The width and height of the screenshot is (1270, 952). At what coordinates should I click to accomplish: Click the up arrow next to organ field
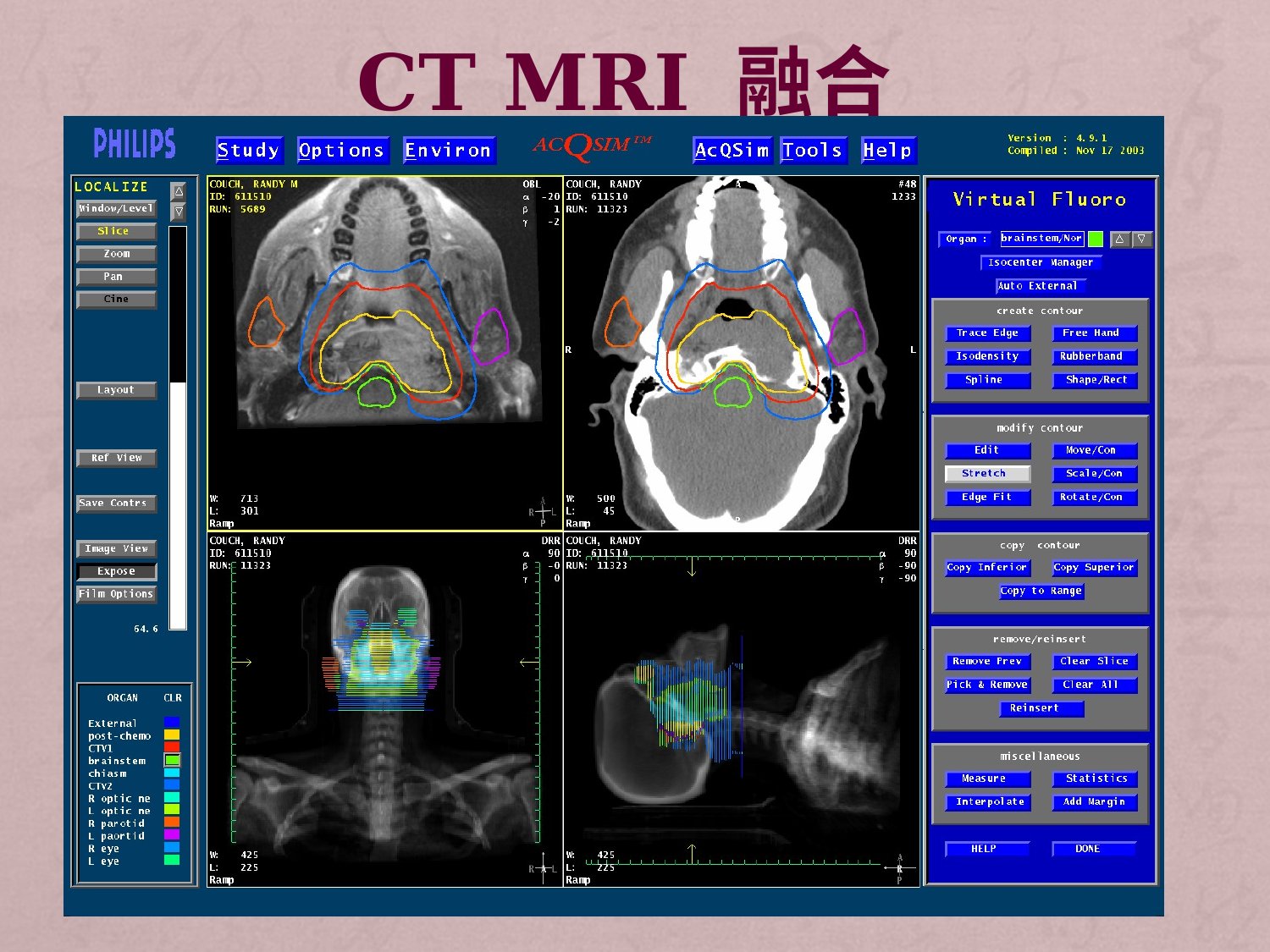pyautogui.click(x=1119, y=239)
